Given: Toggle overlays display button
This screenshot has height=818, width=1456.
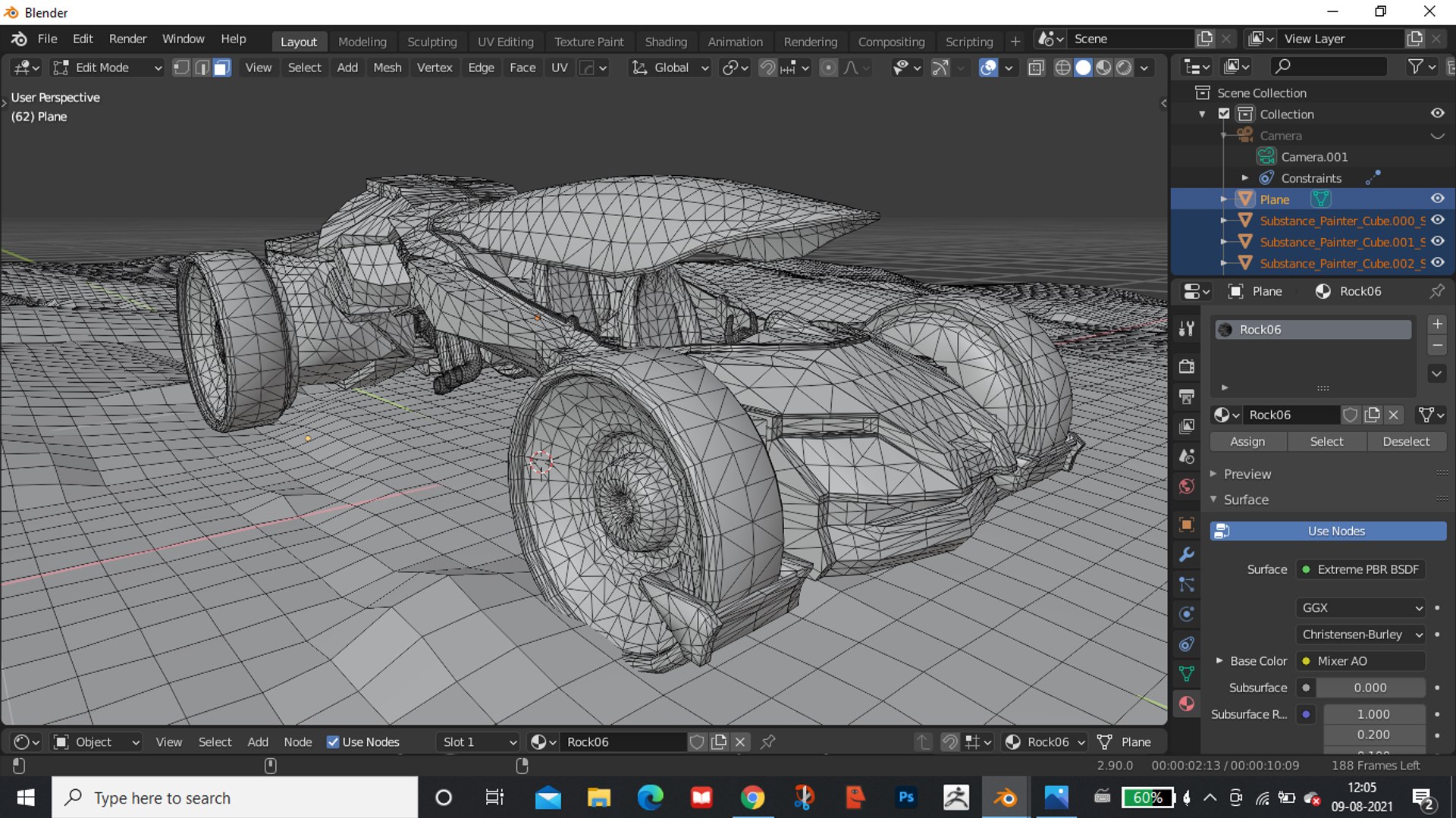Looking at the screenshot, I should point(988,67).
